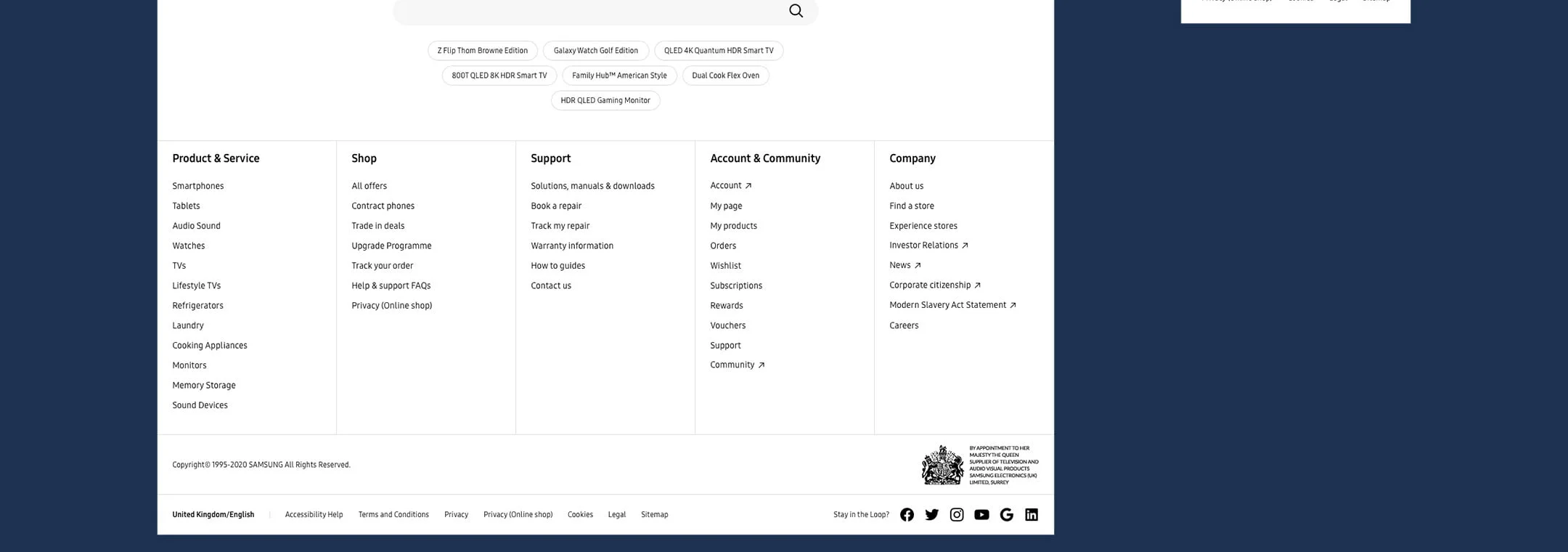Screen dimensions: 1568x552
Task: Open Tablets link
Action: tap(186, 206)
